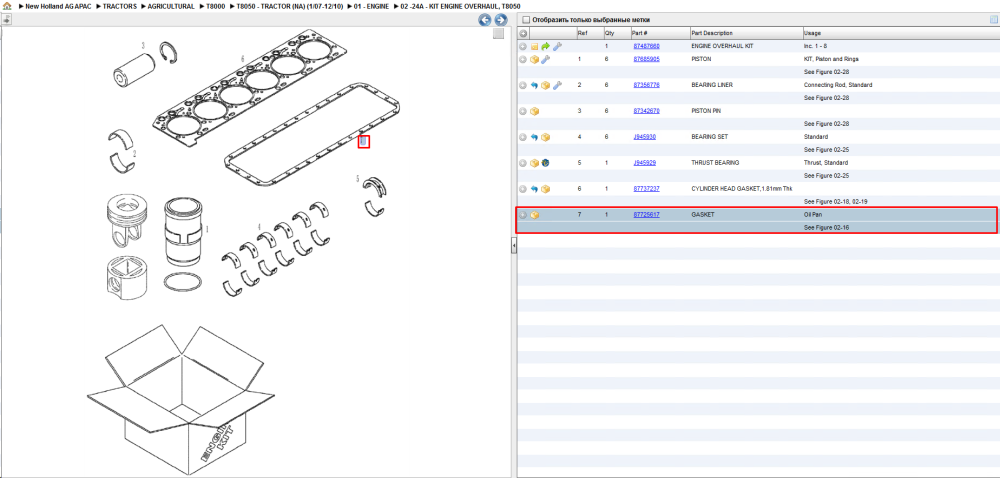Click the blue return arrow on BEARING LINER row

click(534, 85)
